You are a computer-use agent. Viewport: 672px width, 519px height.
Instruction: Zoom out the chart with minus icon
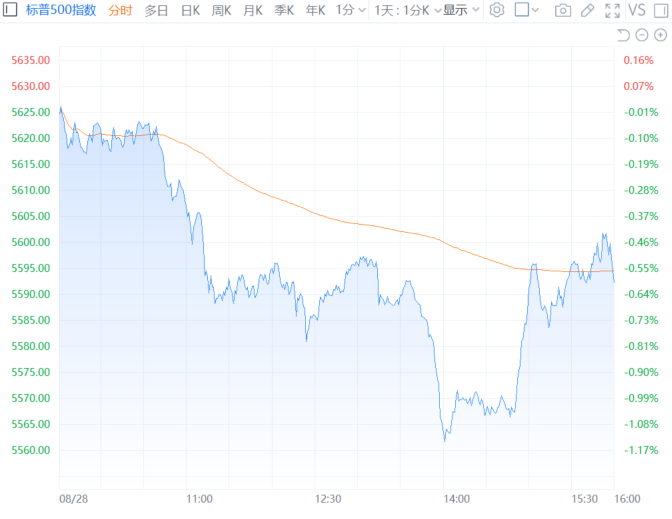[642, 35]
